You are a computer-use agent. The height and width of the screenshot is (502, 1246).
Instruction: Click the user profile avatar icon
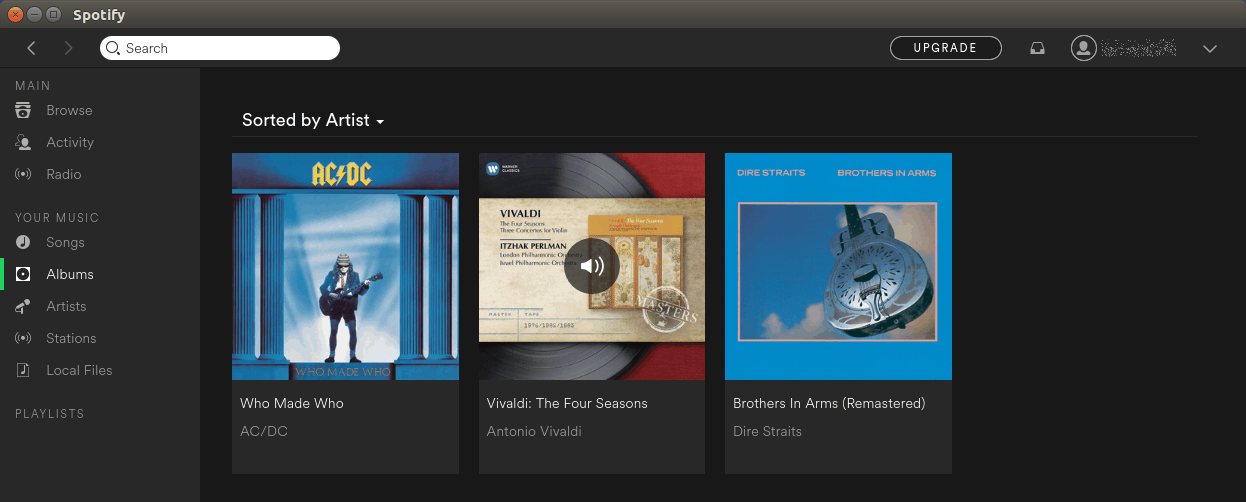pos(1083,48)
